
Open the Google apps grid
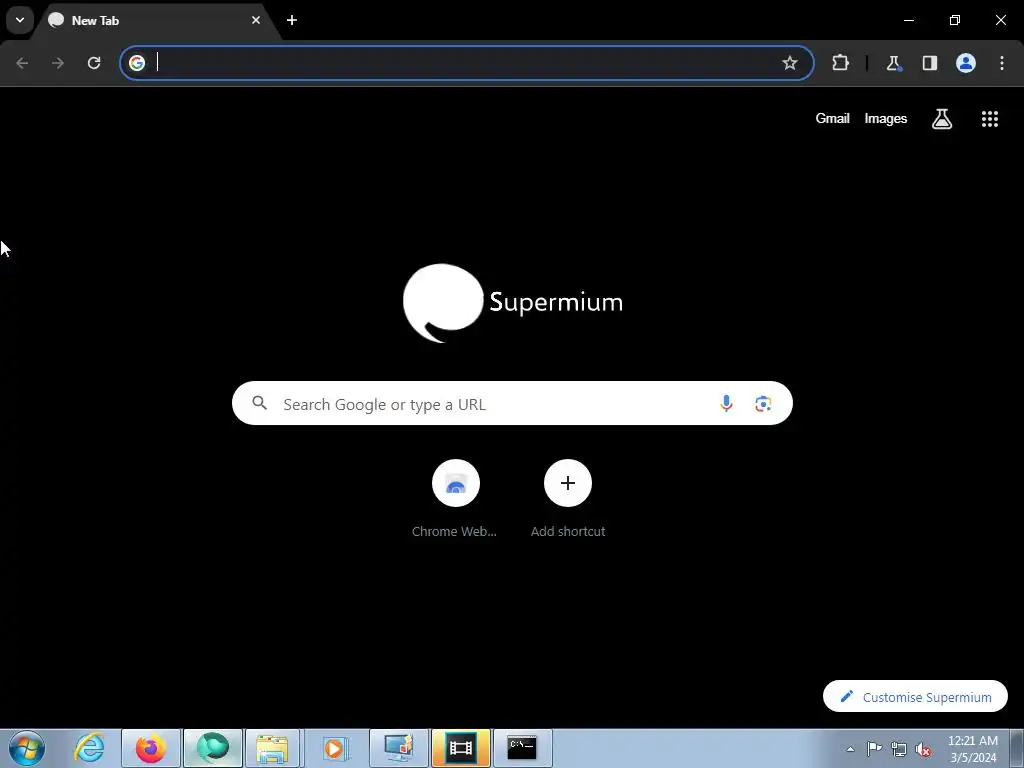coord(990,119)
